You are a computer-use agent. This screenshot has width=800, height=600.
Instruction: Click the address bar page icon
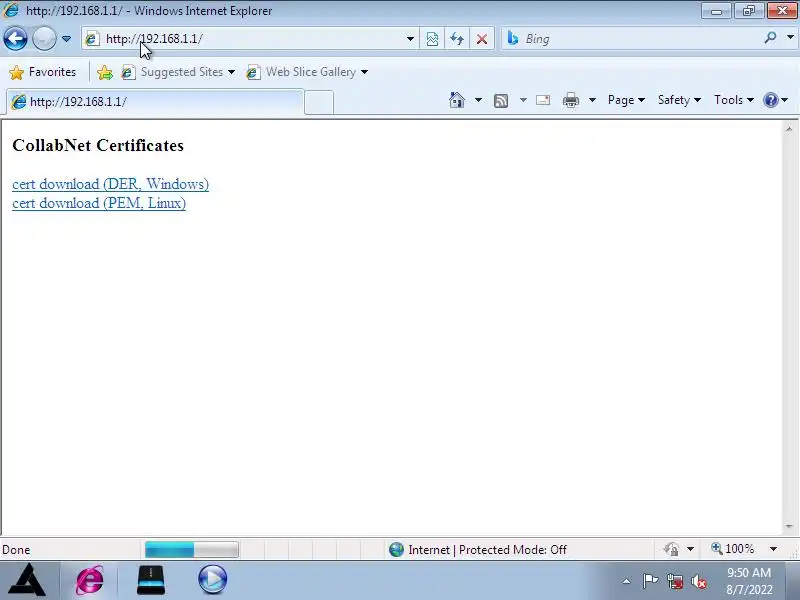92,39
